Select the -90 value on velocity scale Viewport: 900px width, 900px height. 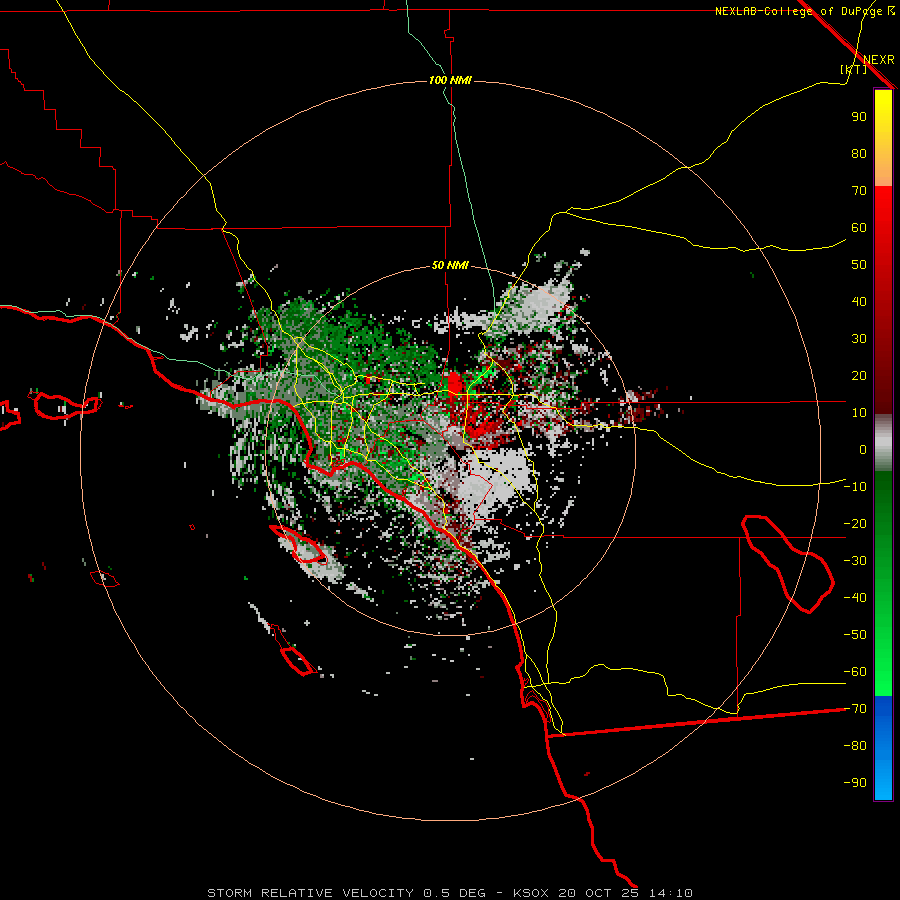(855, 783)
